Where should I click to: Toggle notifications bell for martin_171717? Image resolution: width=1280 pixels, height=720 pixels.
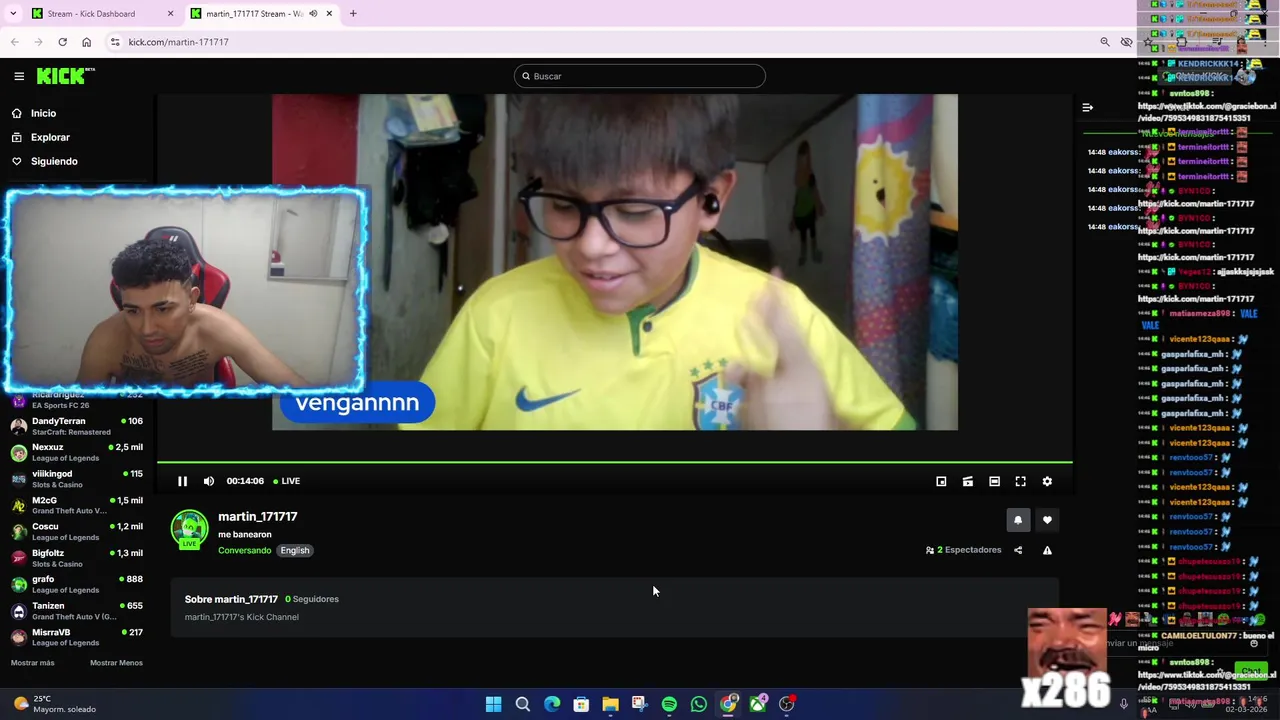1018,520
